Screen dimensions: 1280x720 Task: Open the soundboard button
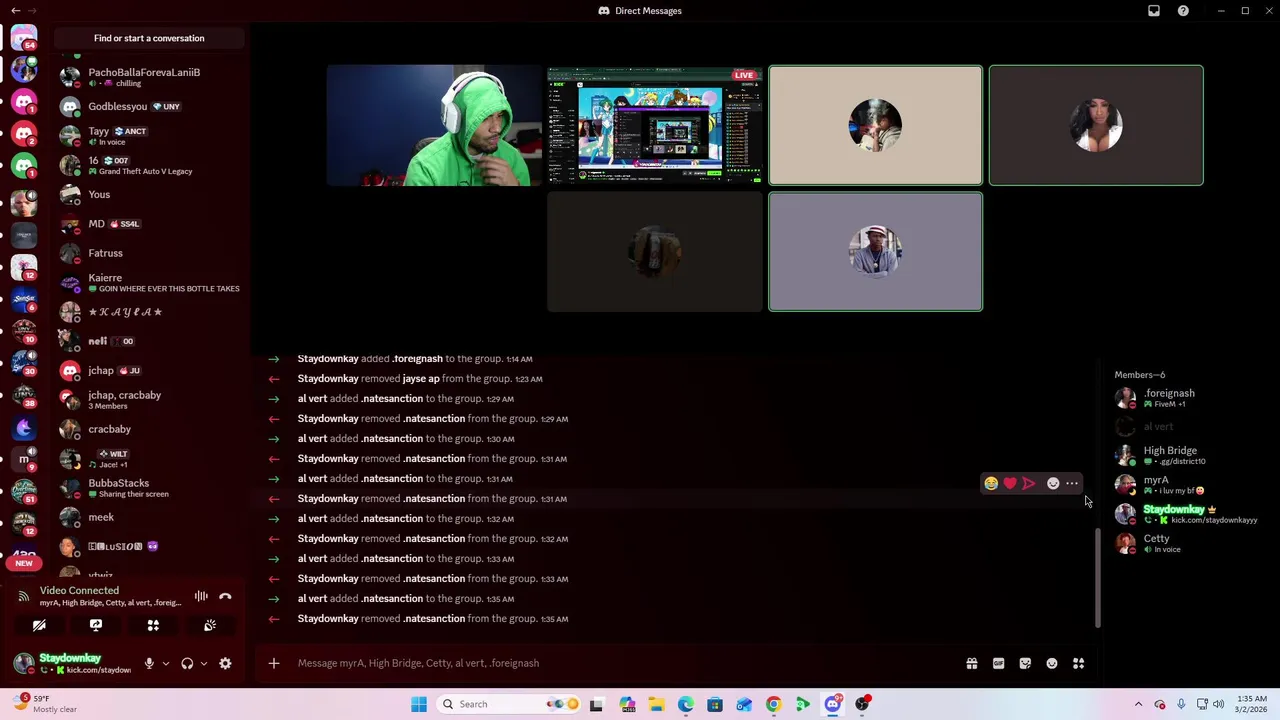pos(210,625)
